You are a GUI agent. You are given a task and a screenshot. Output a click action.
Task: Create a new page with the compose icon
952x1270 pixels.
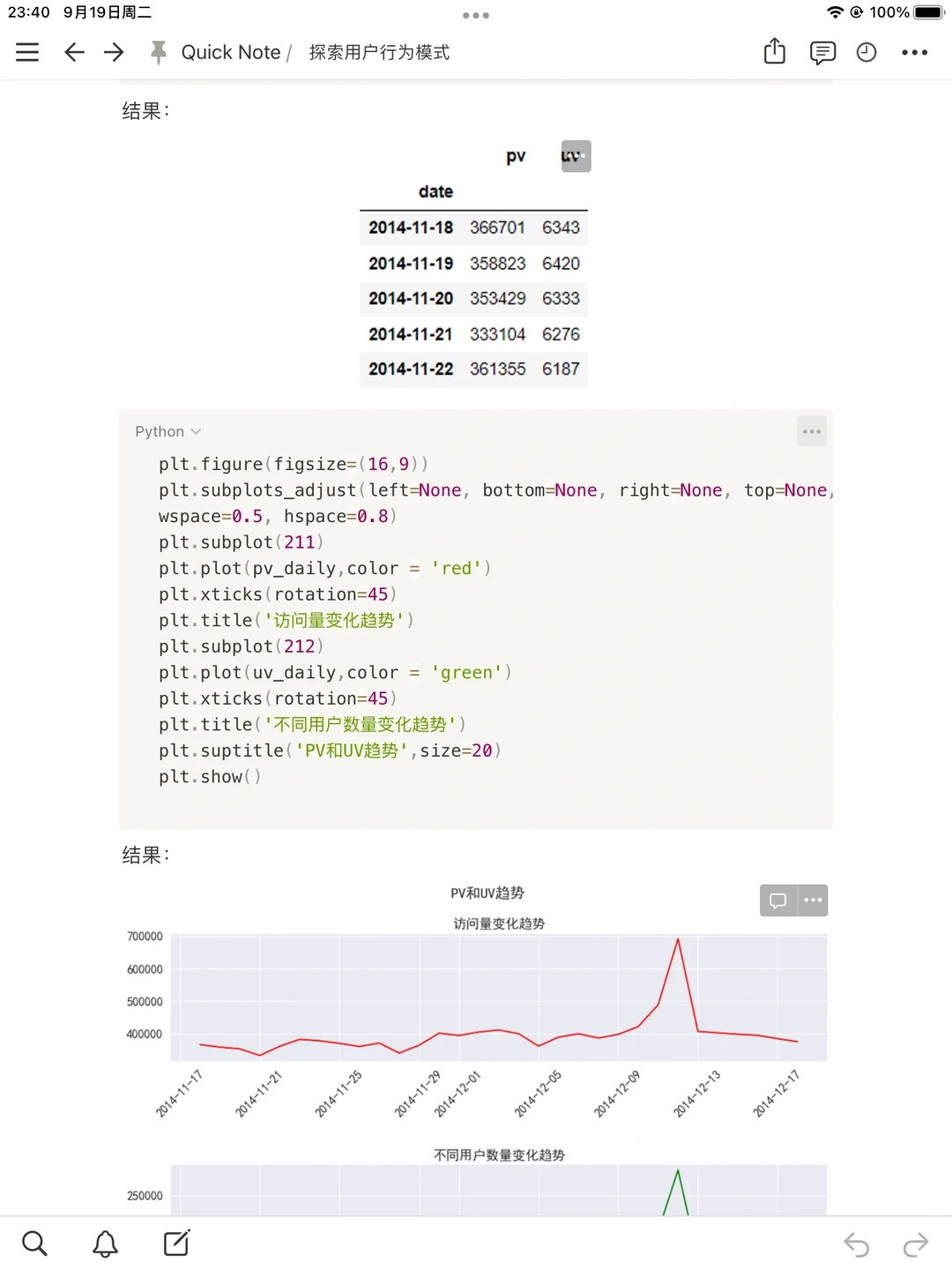(x=177, y=1243)
